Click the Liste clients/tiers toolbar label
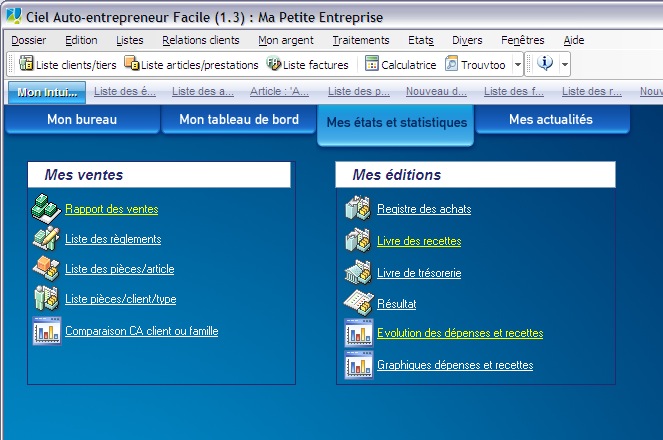Image resolution: width=663 pixels, height=440 pixels. 76,65
